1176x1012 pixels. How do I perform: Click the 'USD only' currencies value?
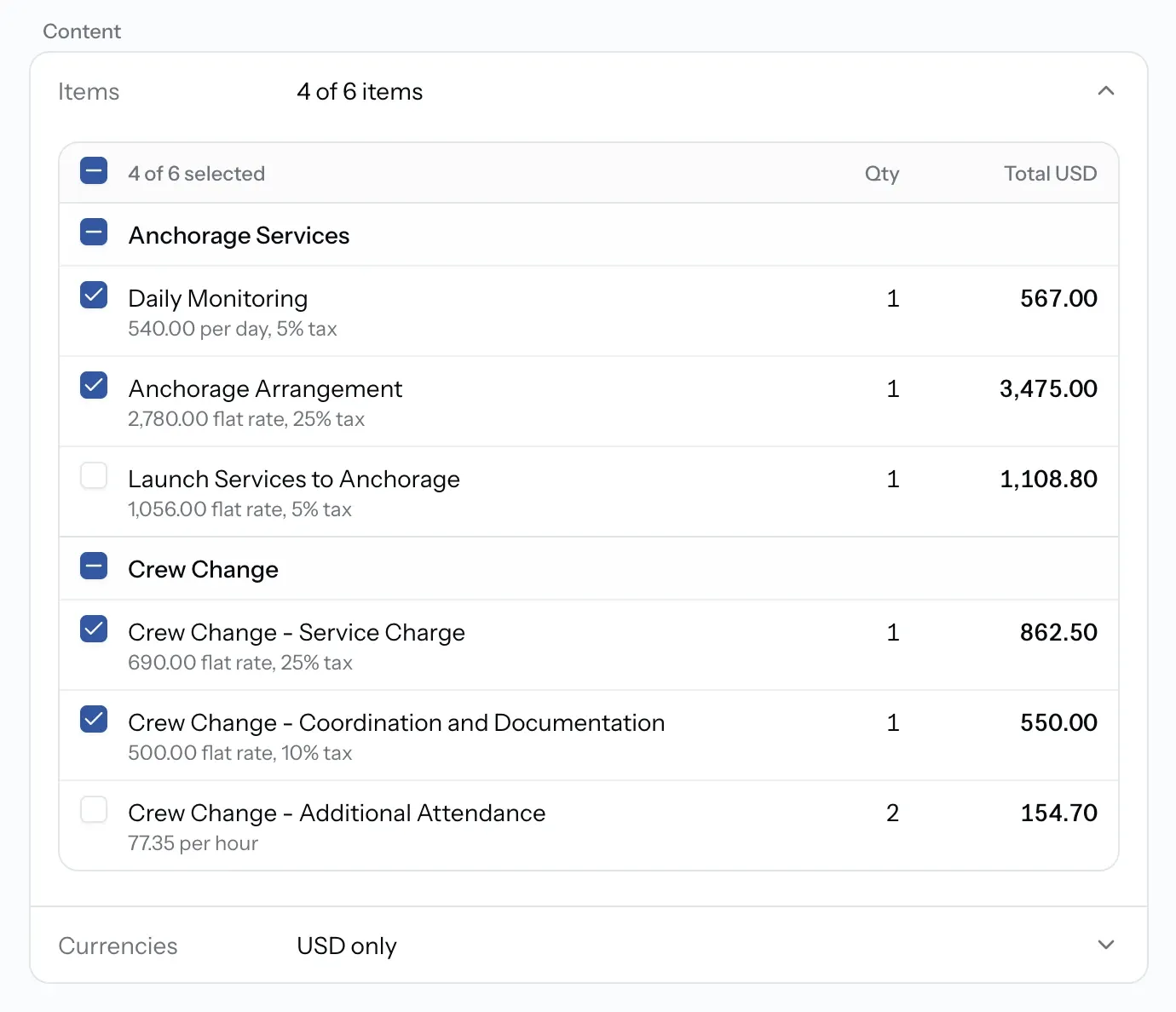coord(347,946)
